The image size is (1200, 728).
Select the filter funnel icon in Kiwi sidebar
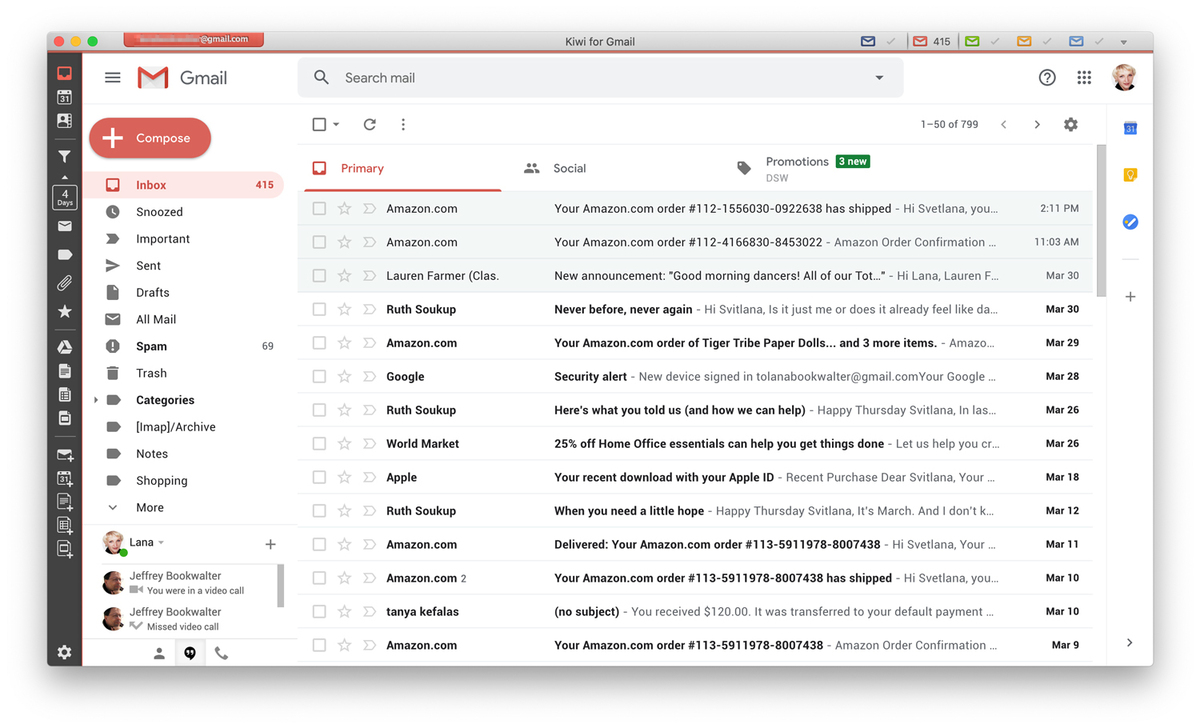[64, 156]
